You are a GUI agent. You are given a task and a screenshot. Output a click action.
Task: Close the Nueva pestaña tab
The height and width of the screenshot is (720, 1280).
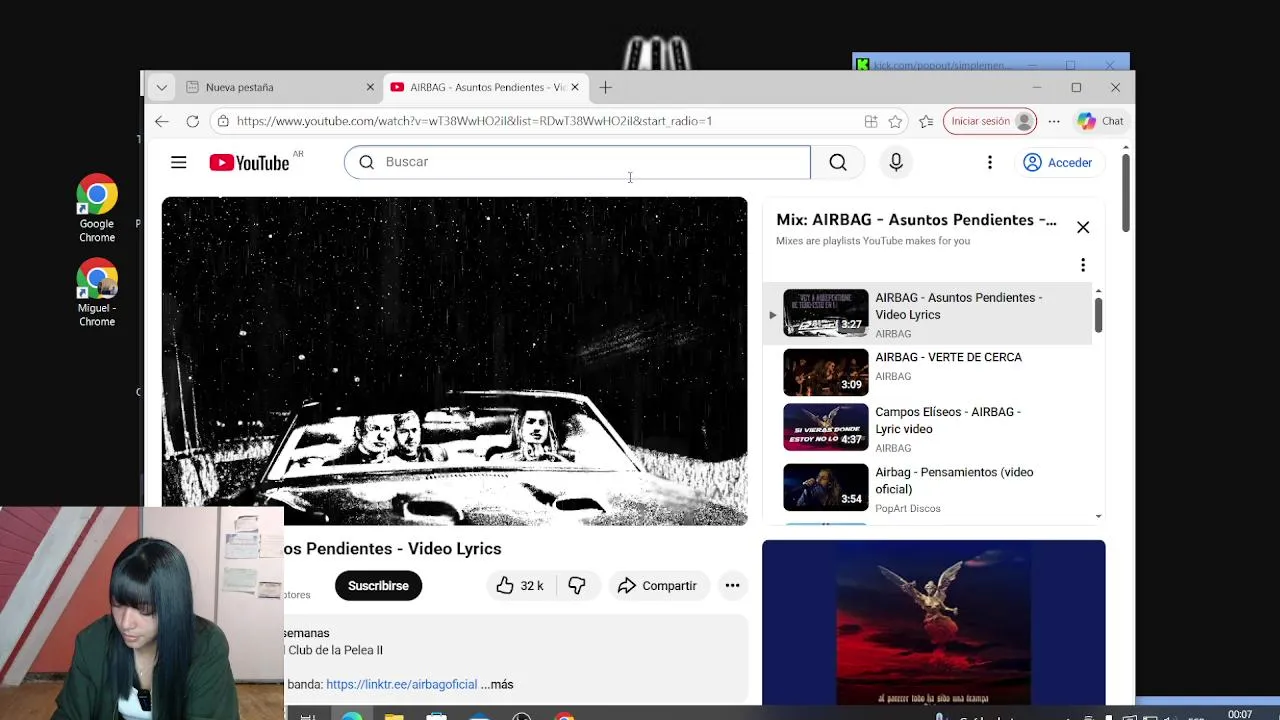[370, 87]
